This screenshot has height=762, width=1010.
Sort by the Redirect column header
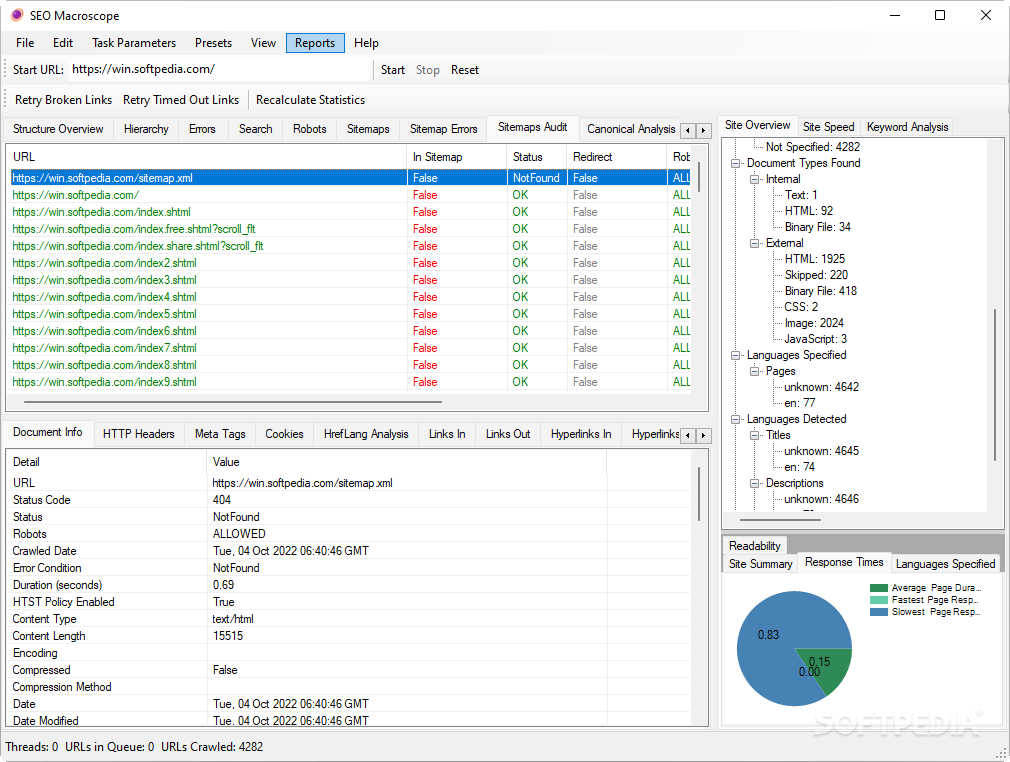tap(617, 157)
